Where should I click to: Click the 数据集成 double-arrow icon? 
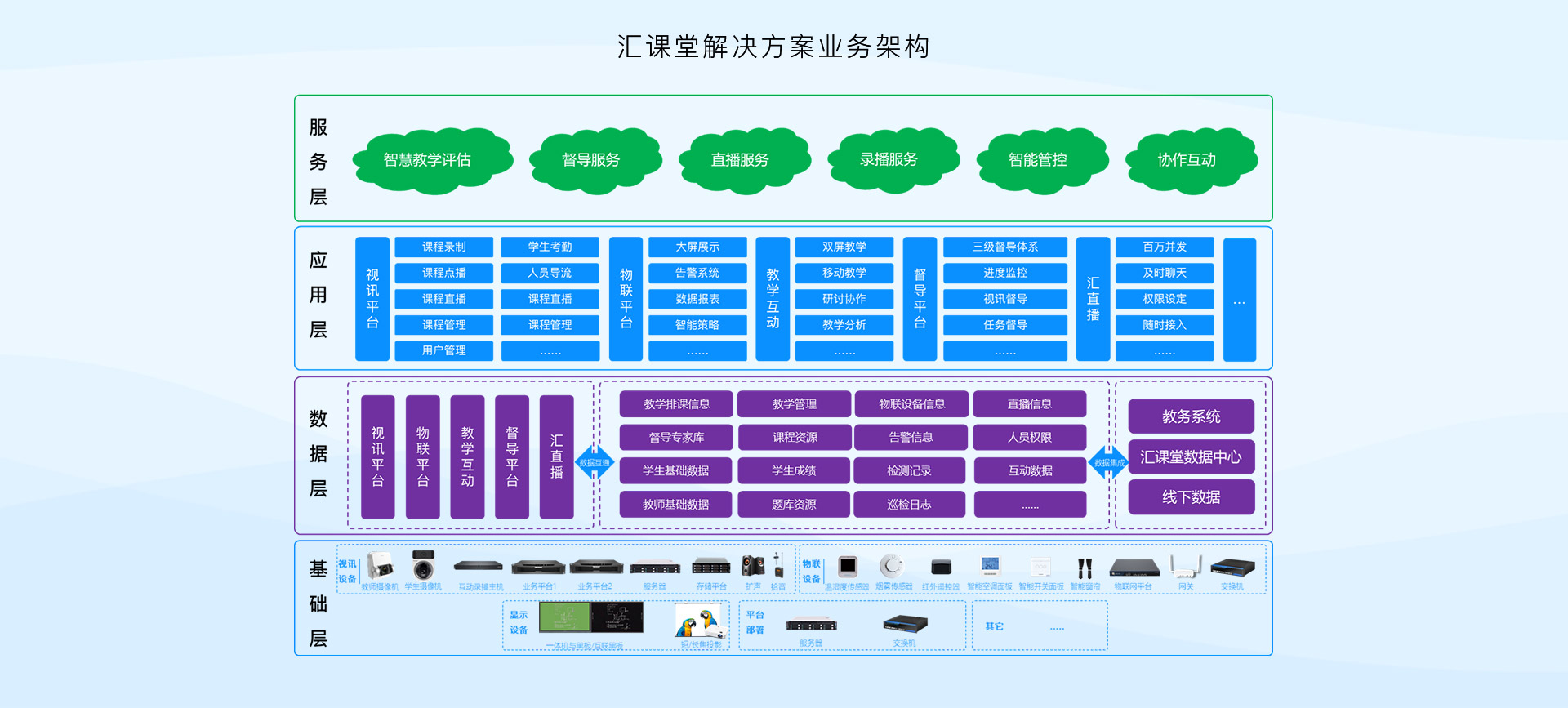[x=1108, y=462]
